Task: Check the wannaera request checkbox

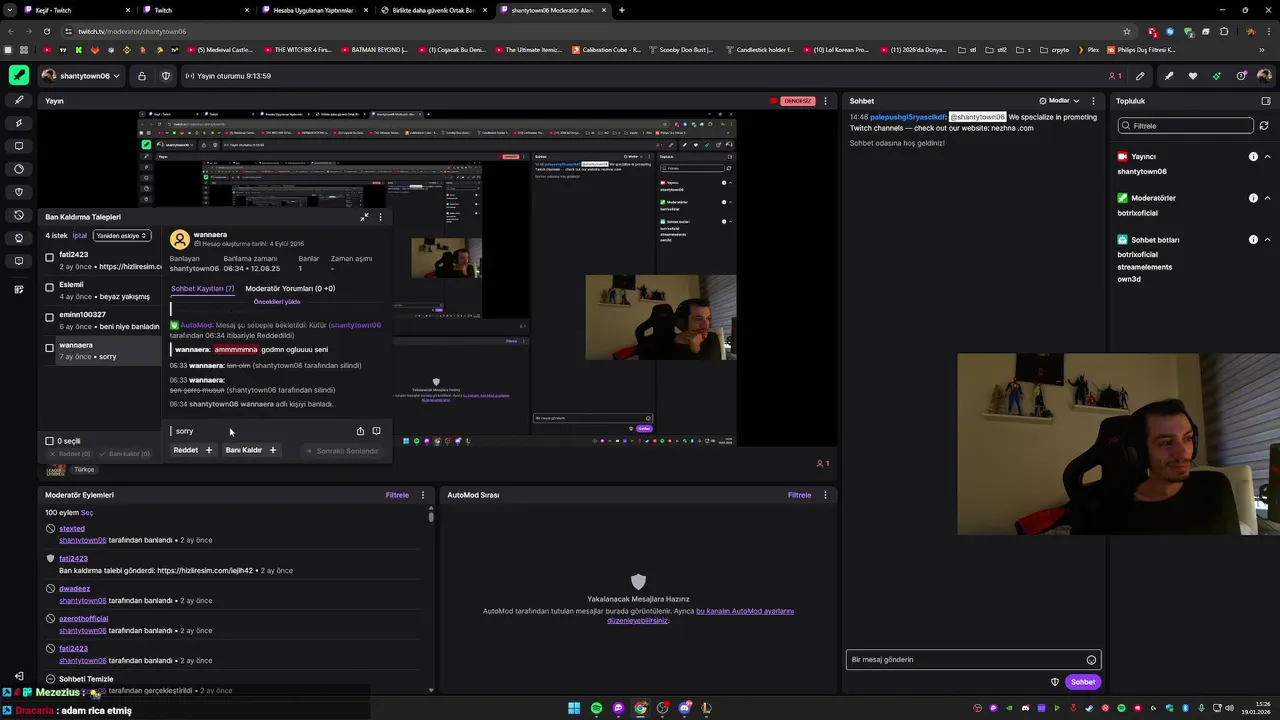Action: click(49, 348)
